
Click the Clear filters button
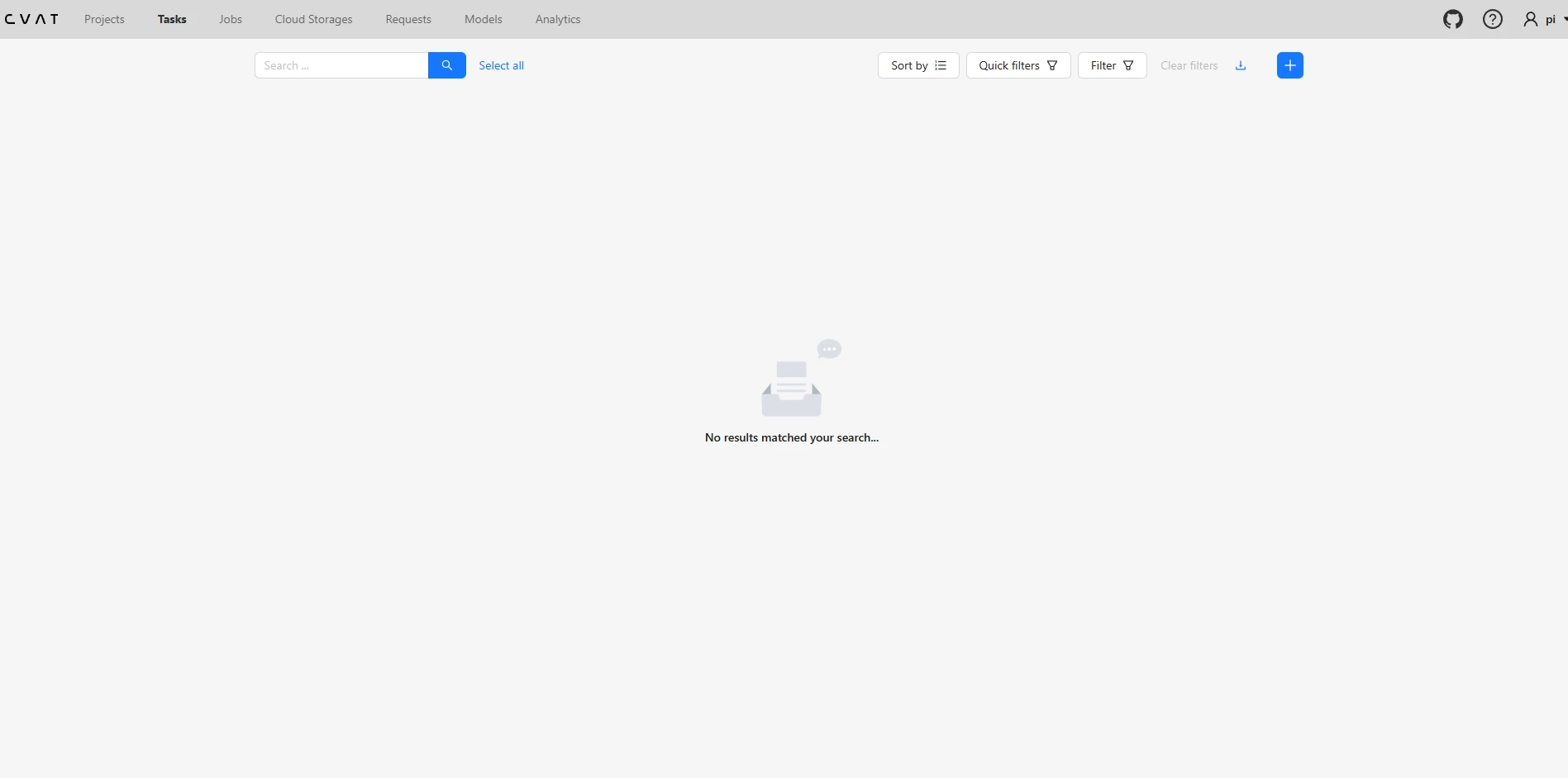[x=1189, y=65]
